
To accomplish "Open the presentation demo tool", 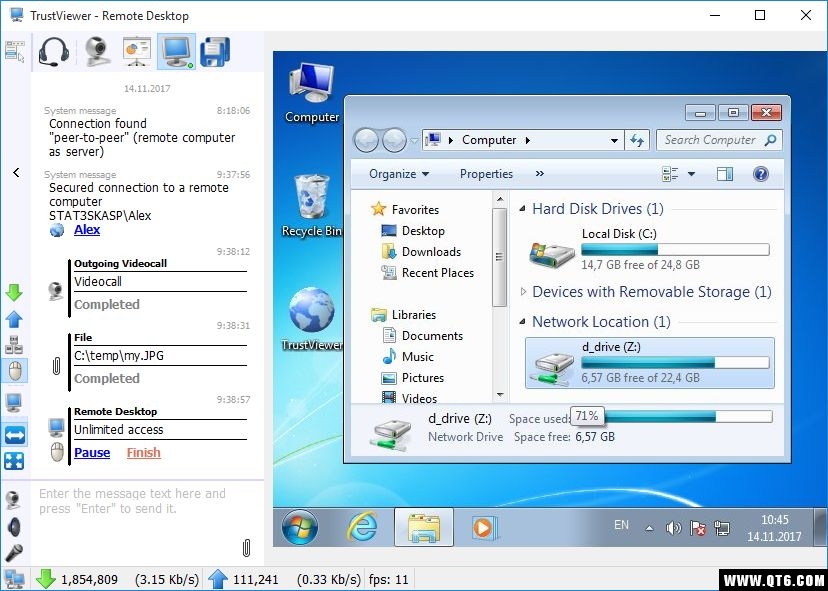I will click(137, 52).
